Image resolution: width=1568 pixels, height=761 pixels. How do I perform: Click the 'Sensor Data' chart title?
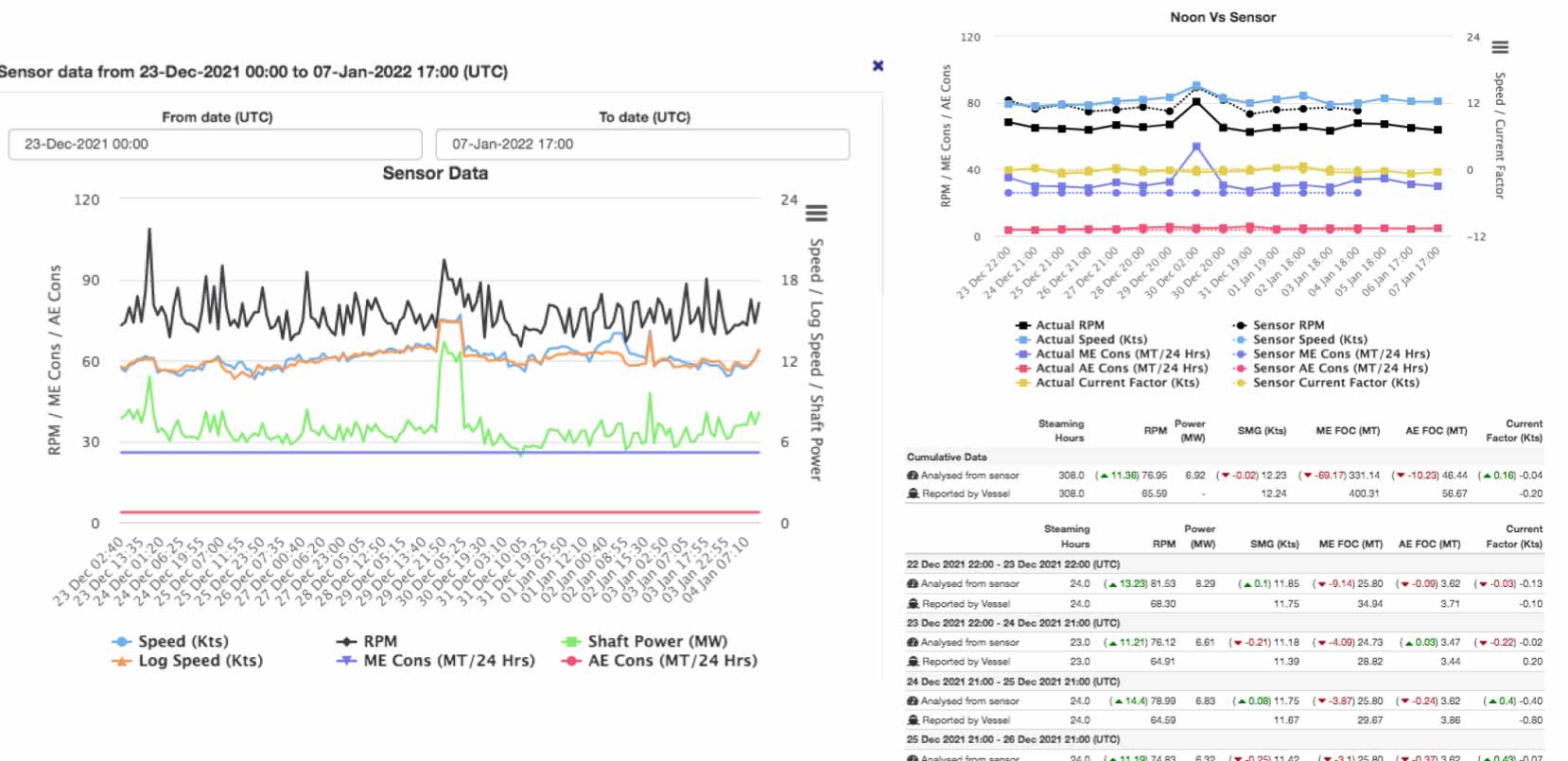point(435,173)
